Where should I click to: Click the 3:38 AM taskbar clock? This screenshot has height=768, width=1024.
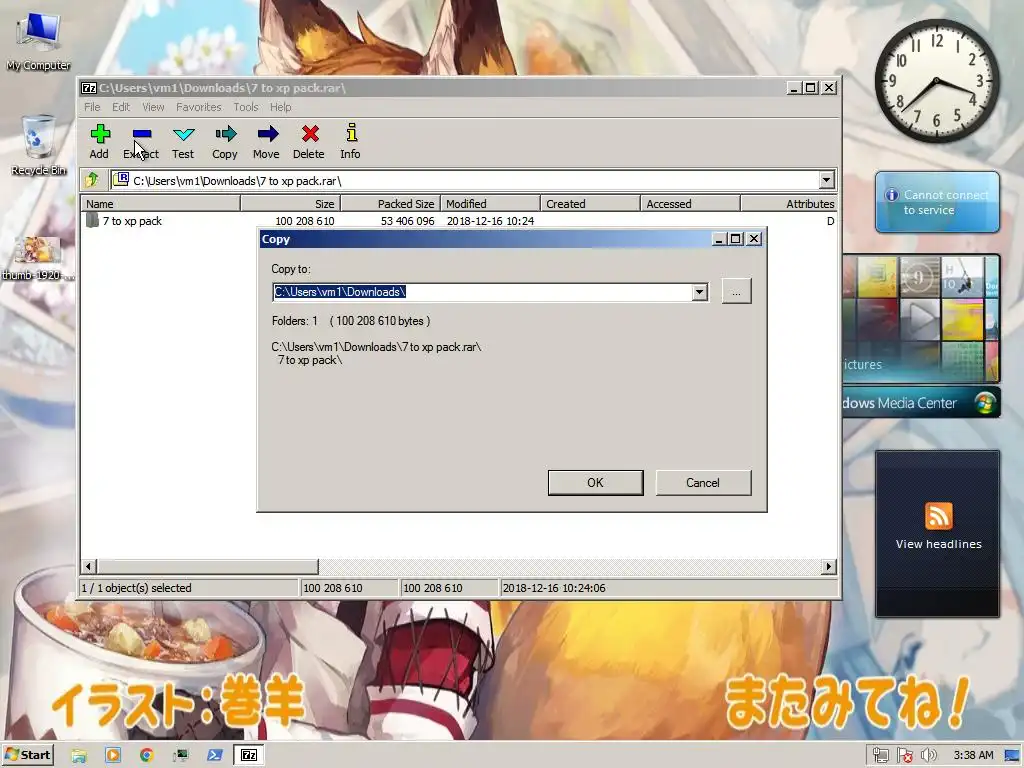click(973, 755)
